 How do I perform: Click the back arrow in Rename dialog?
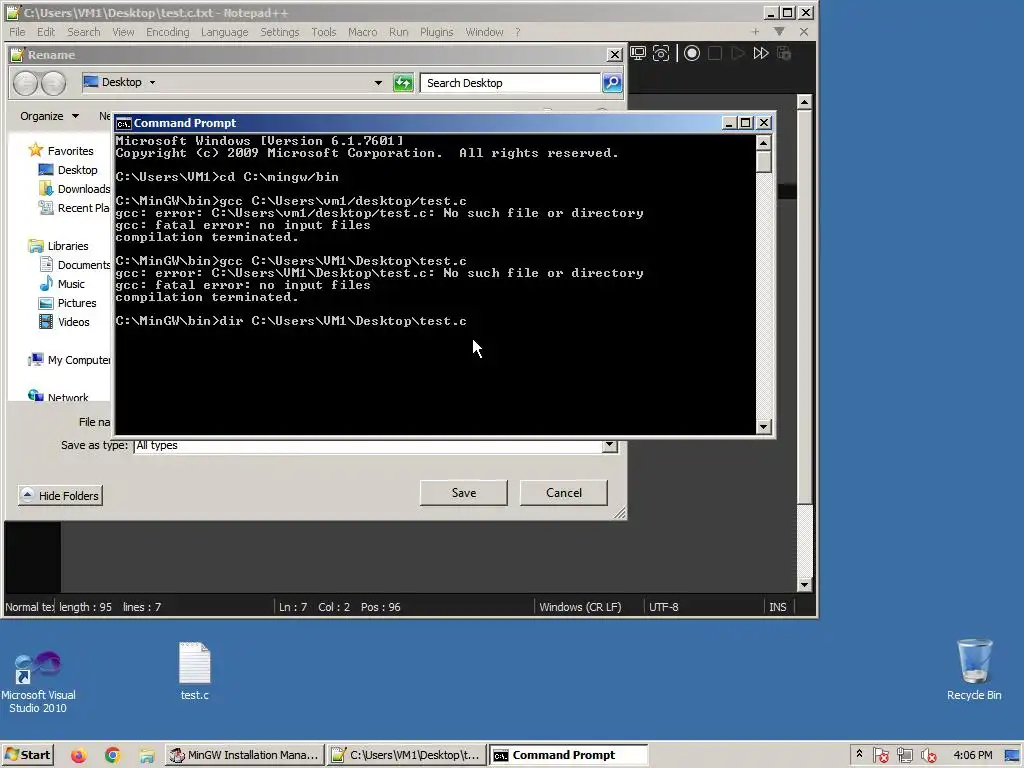coord(26,83)
